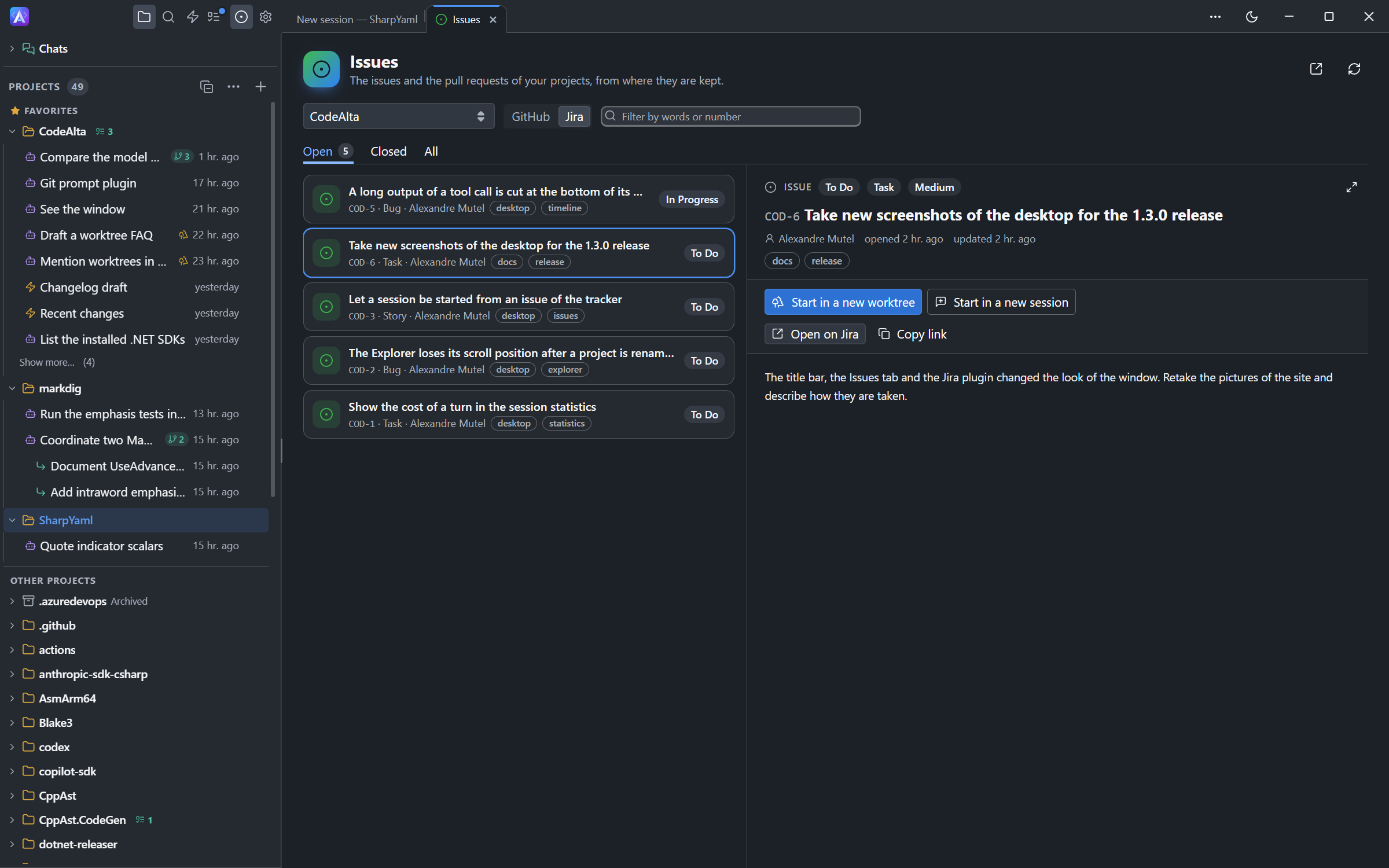Click Show more... under CodeAlta
The height and width of the screenshot is (868, 1389).
pyautogui.click(x=47, y=362)
